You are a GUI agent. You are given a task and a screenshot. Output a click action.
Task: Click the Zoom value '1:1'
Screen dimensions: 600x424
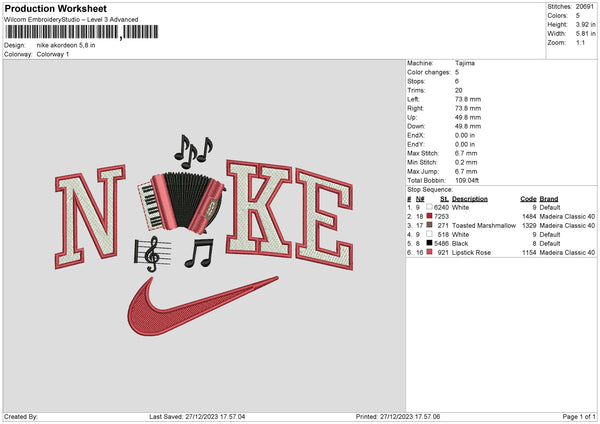[x=580, y=42]
